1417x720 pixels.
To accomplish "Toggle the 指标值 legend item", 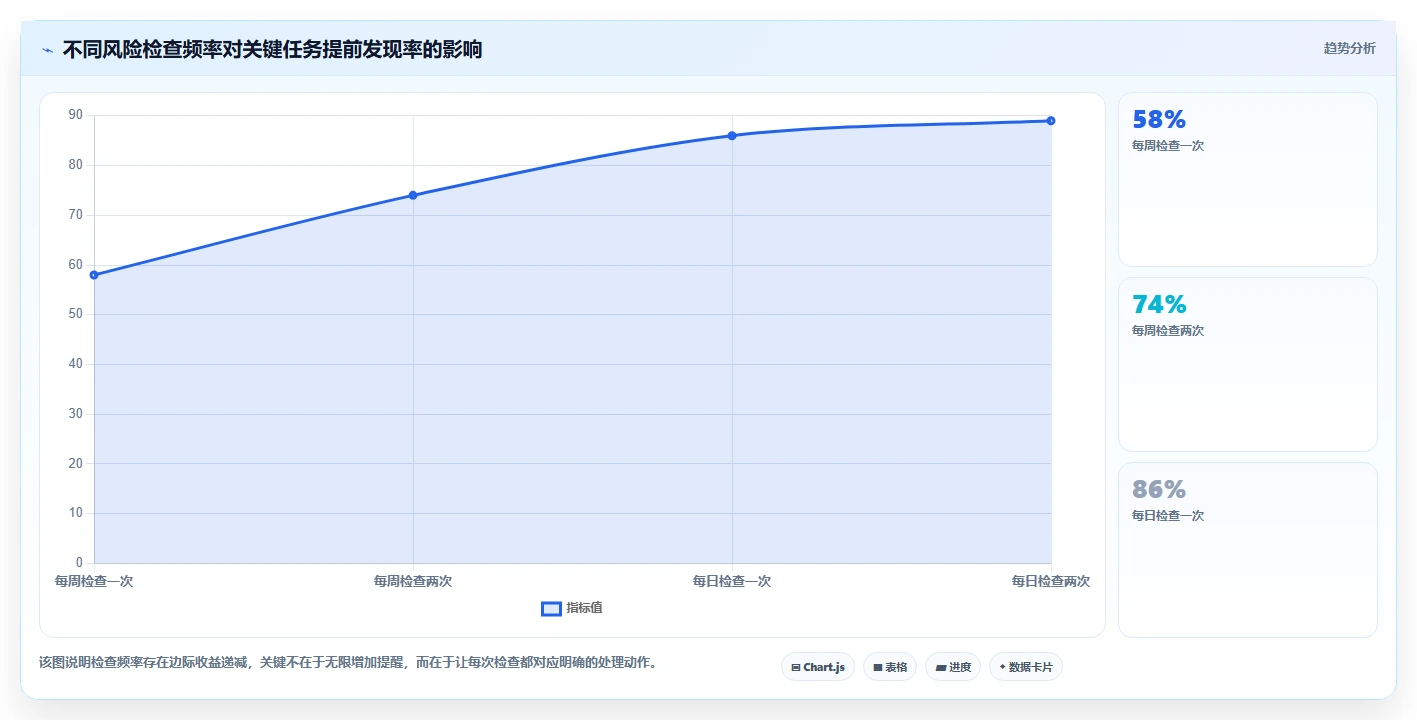I will coord(572,608).
